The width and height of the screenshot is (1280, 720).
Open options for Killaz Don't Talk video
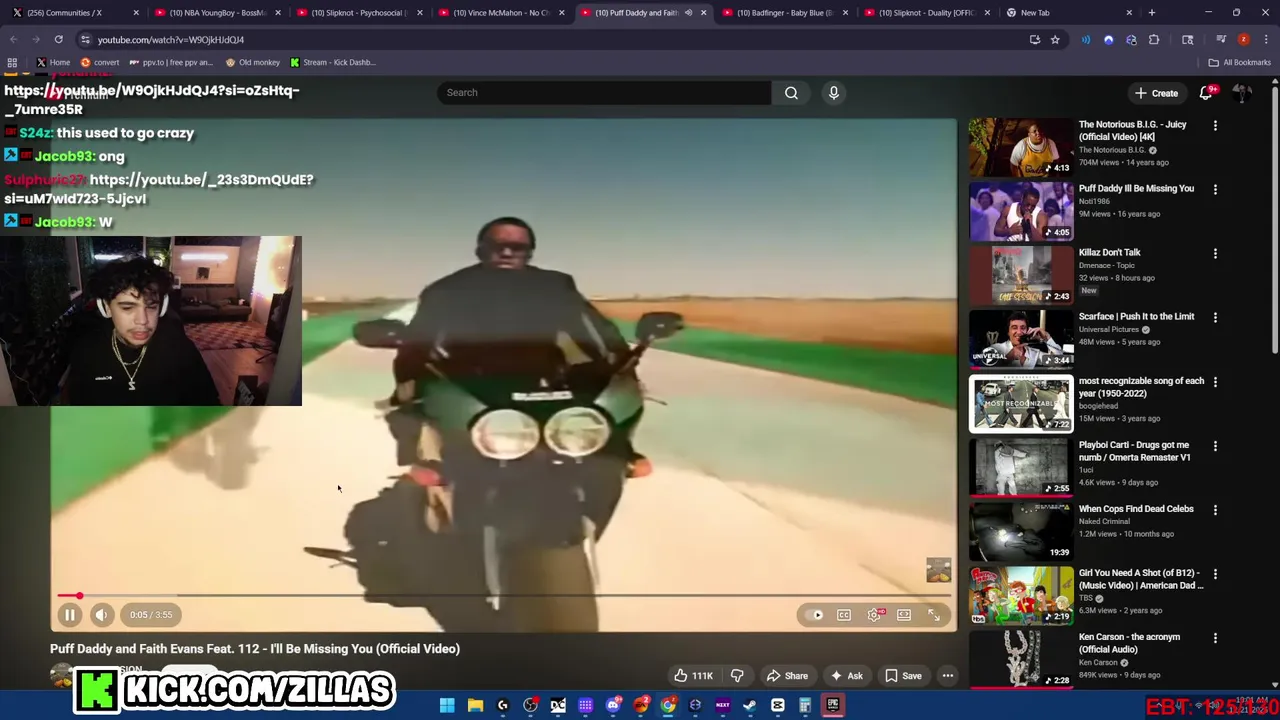(x=1215, y=254)
